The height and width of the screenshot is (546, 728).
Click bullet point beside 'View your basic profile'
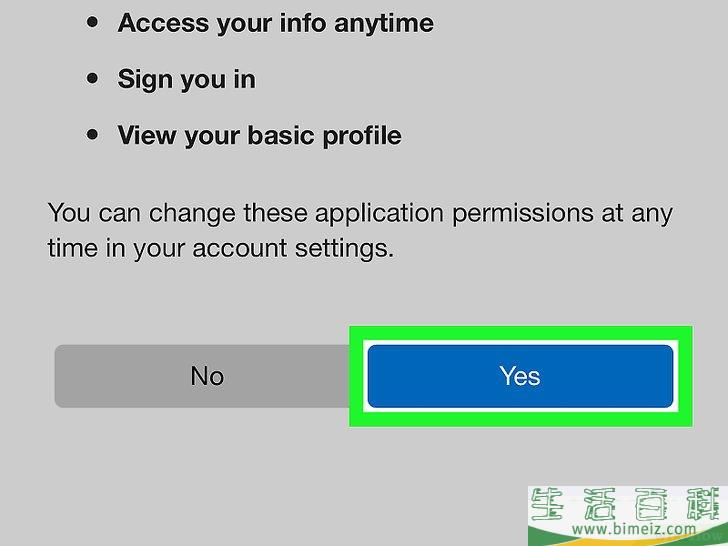coord(92,135)
